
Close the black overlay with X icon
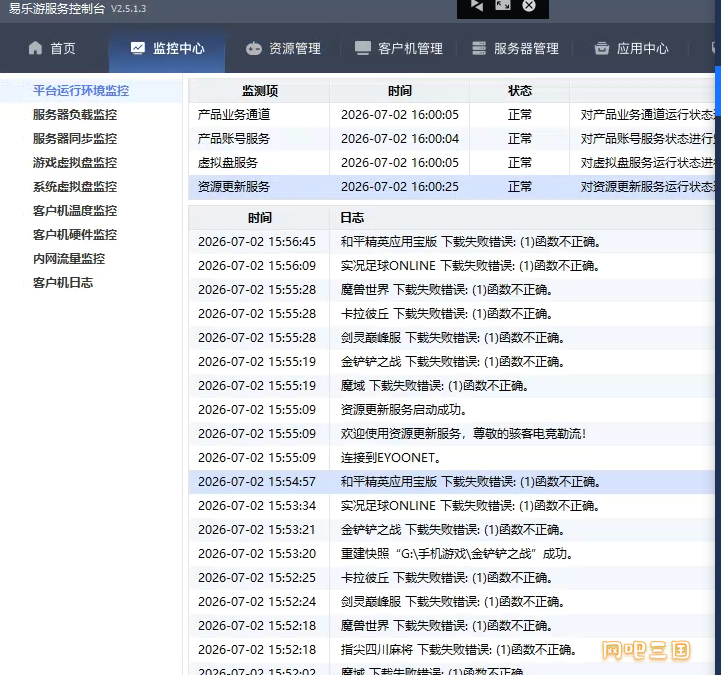tap(529, 6)
